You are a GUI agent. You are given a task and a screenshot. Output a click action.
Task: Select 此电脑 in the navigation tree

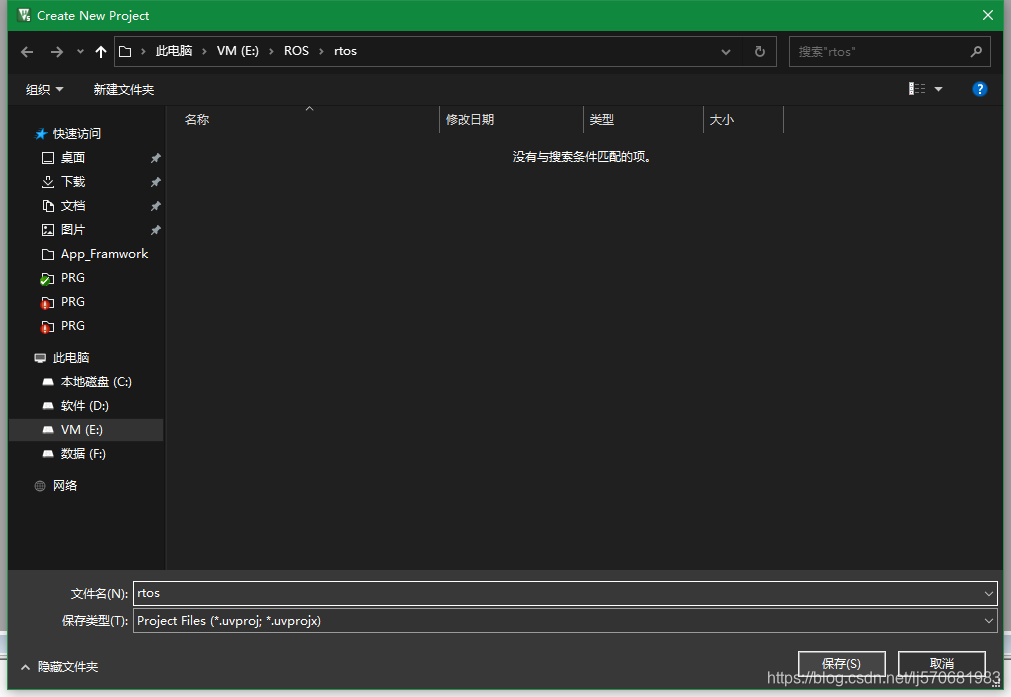pyautogui.click(x=71, y=358)
